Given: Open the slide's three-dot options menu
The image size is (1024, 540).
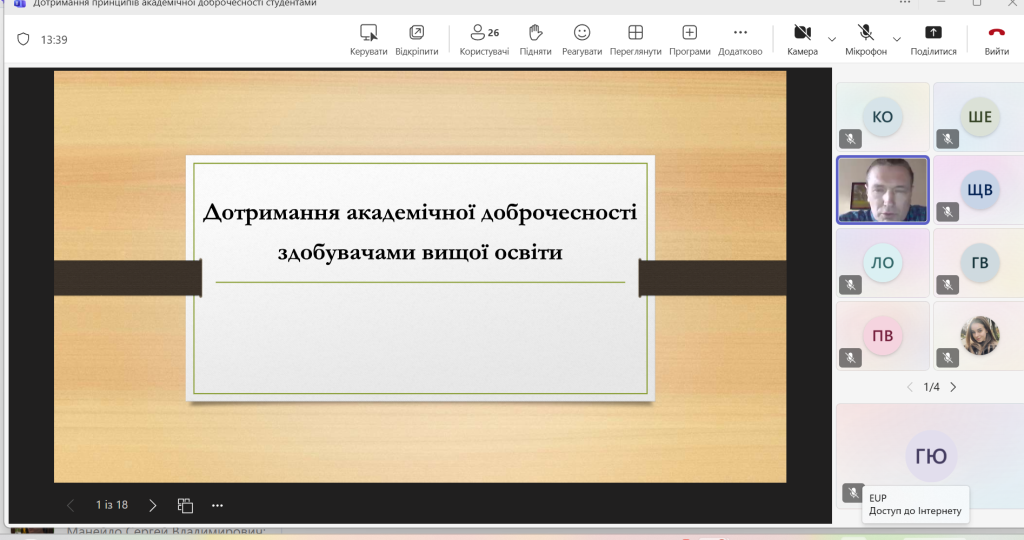Looking at the screenshot, I should [x=217, y=505].
